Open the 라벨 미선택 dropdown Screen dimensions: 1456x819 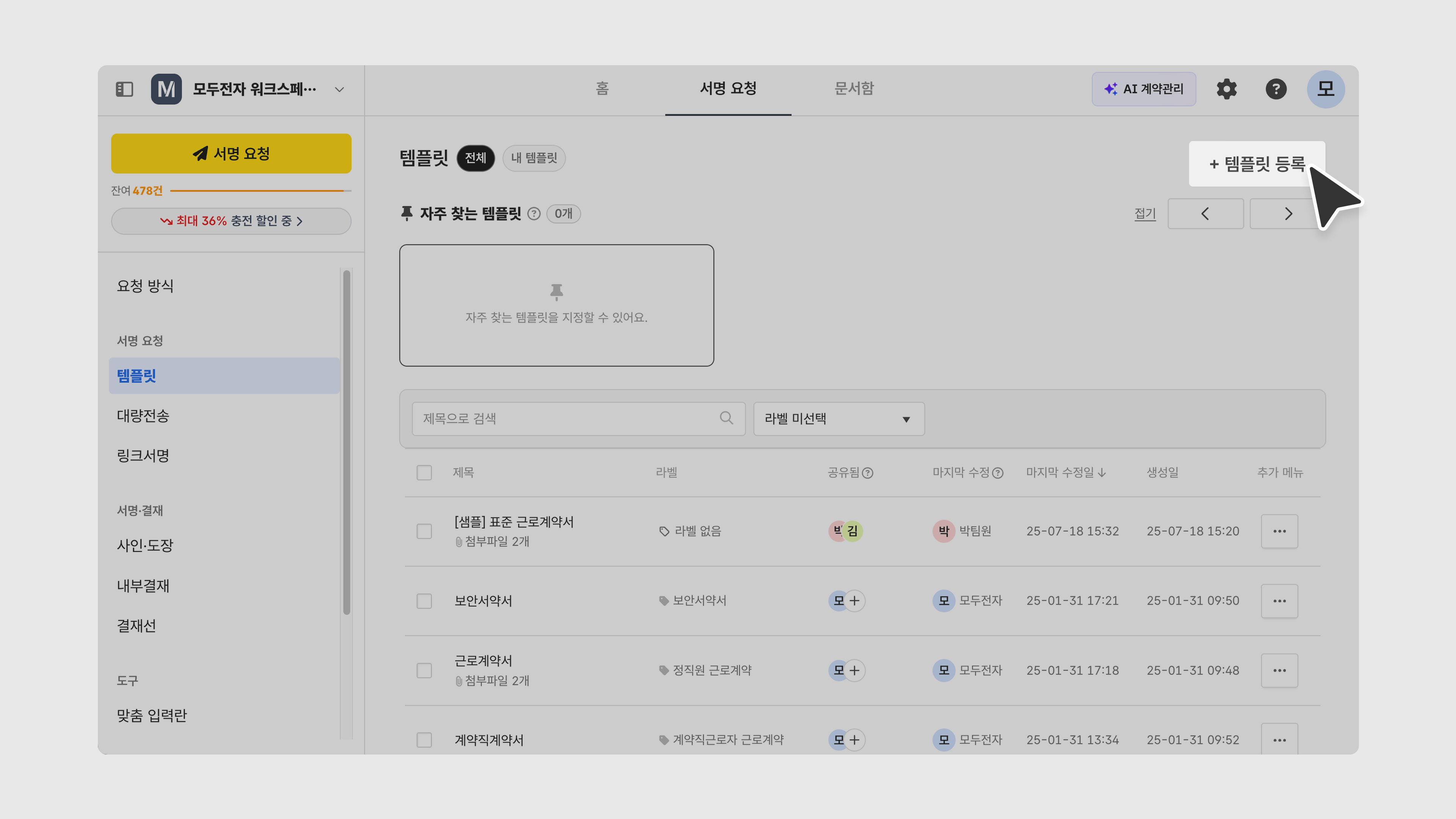(838, 419)
